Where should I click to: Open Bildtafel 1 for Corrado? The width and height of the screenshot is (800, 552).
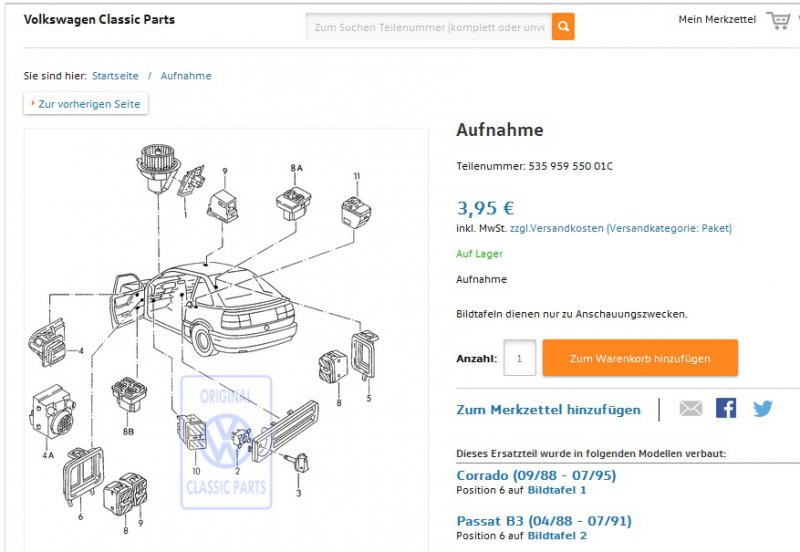(x=557, y=490)
